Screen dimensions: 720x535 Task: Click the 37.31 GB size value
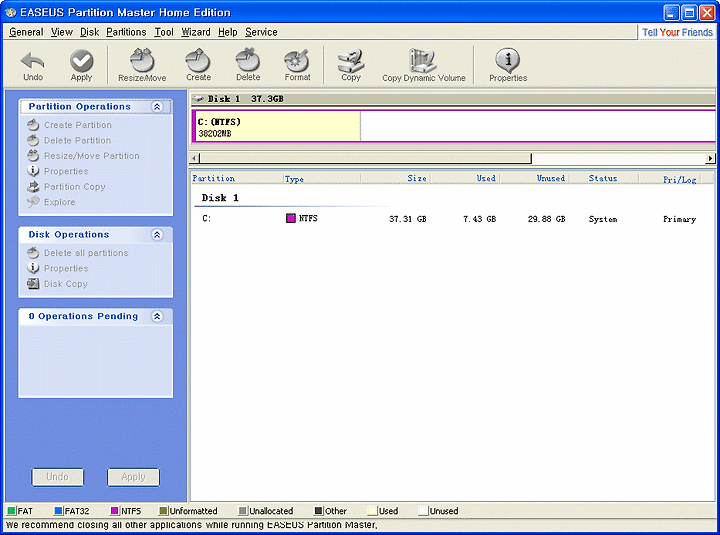pos(408,219)
